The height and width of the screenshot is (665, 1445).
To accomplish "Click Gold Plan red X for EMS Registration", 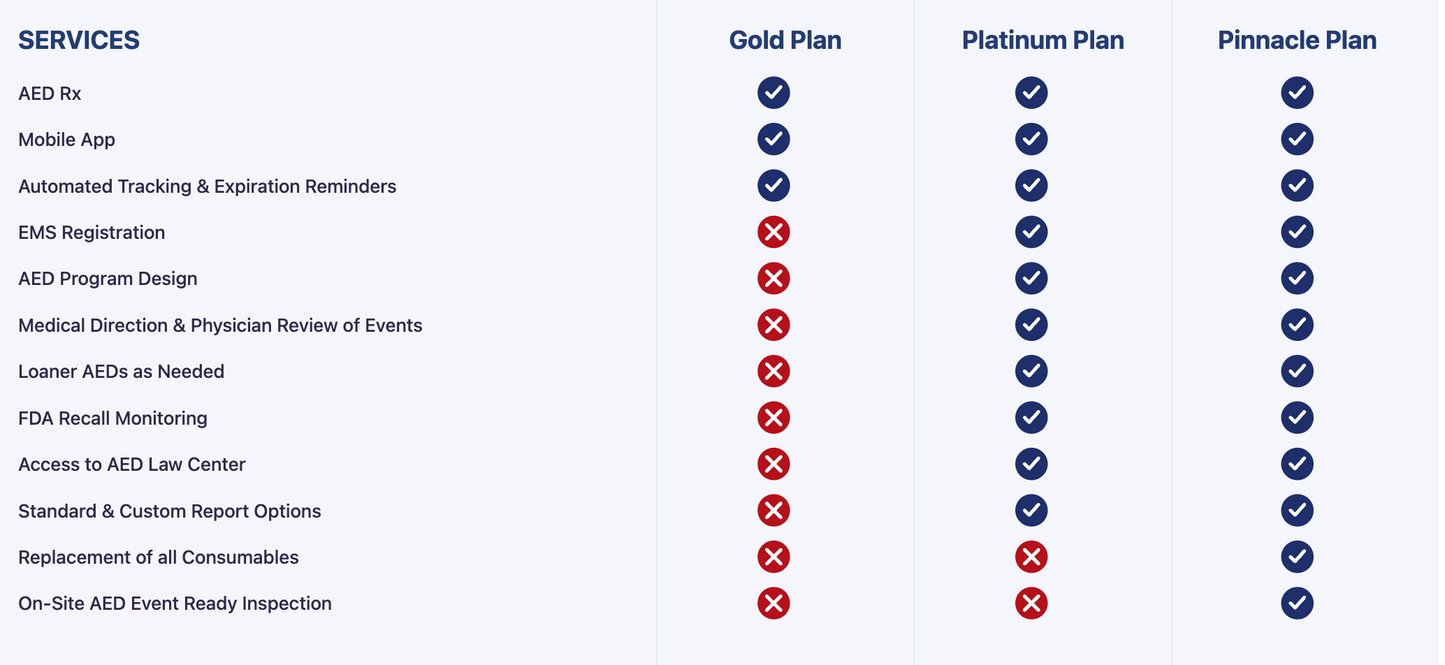I will coord(773,232).
